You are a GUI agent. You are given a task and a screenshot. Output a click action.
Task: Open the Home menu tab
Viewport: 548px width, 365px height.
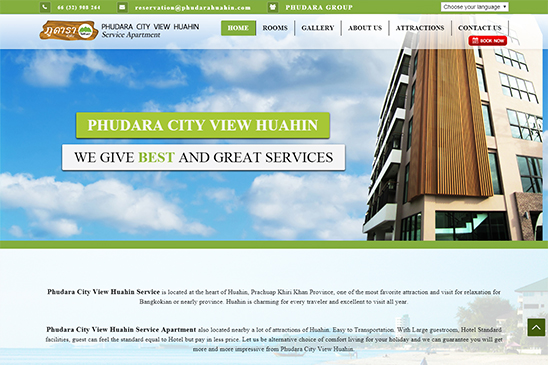click(x=238, y=28)
